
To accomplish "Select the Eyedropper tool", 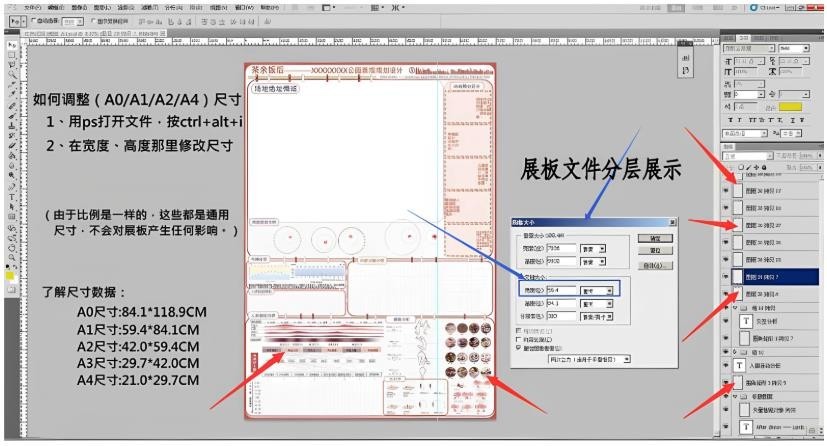I will click(x=12, y=95).
